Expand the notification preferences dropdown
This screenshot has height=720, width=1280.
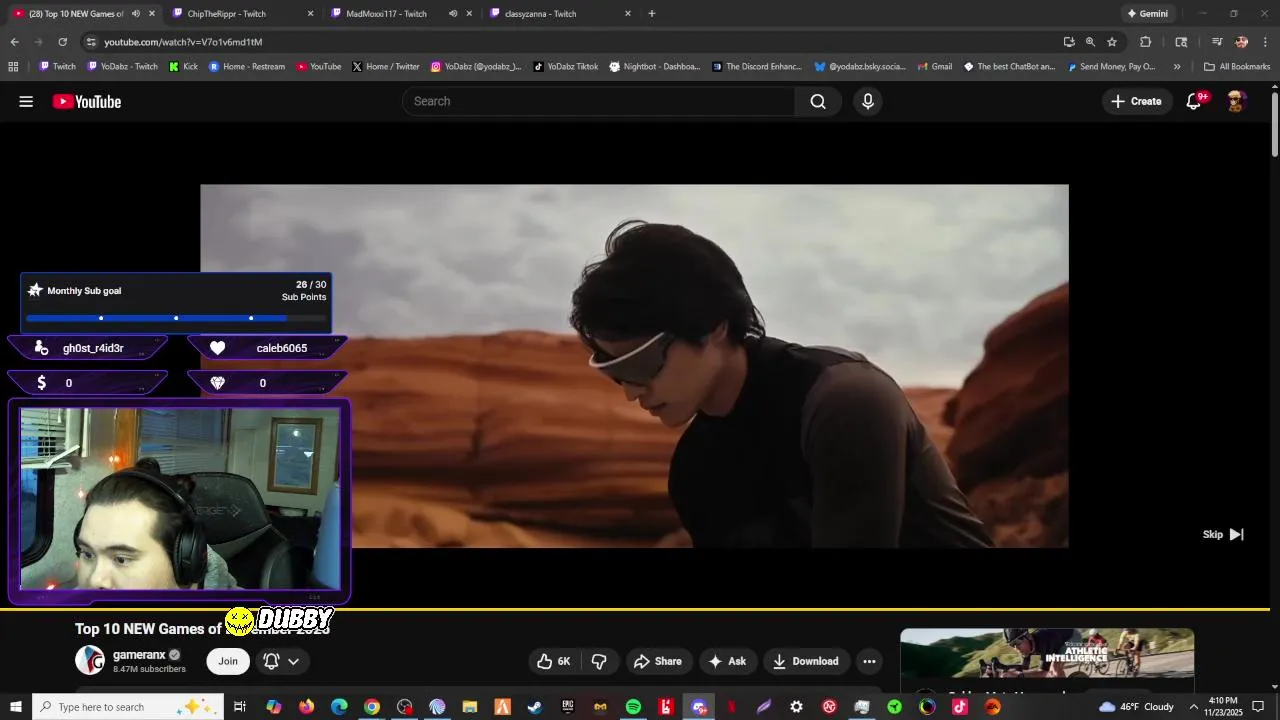(x=293, y=661)
